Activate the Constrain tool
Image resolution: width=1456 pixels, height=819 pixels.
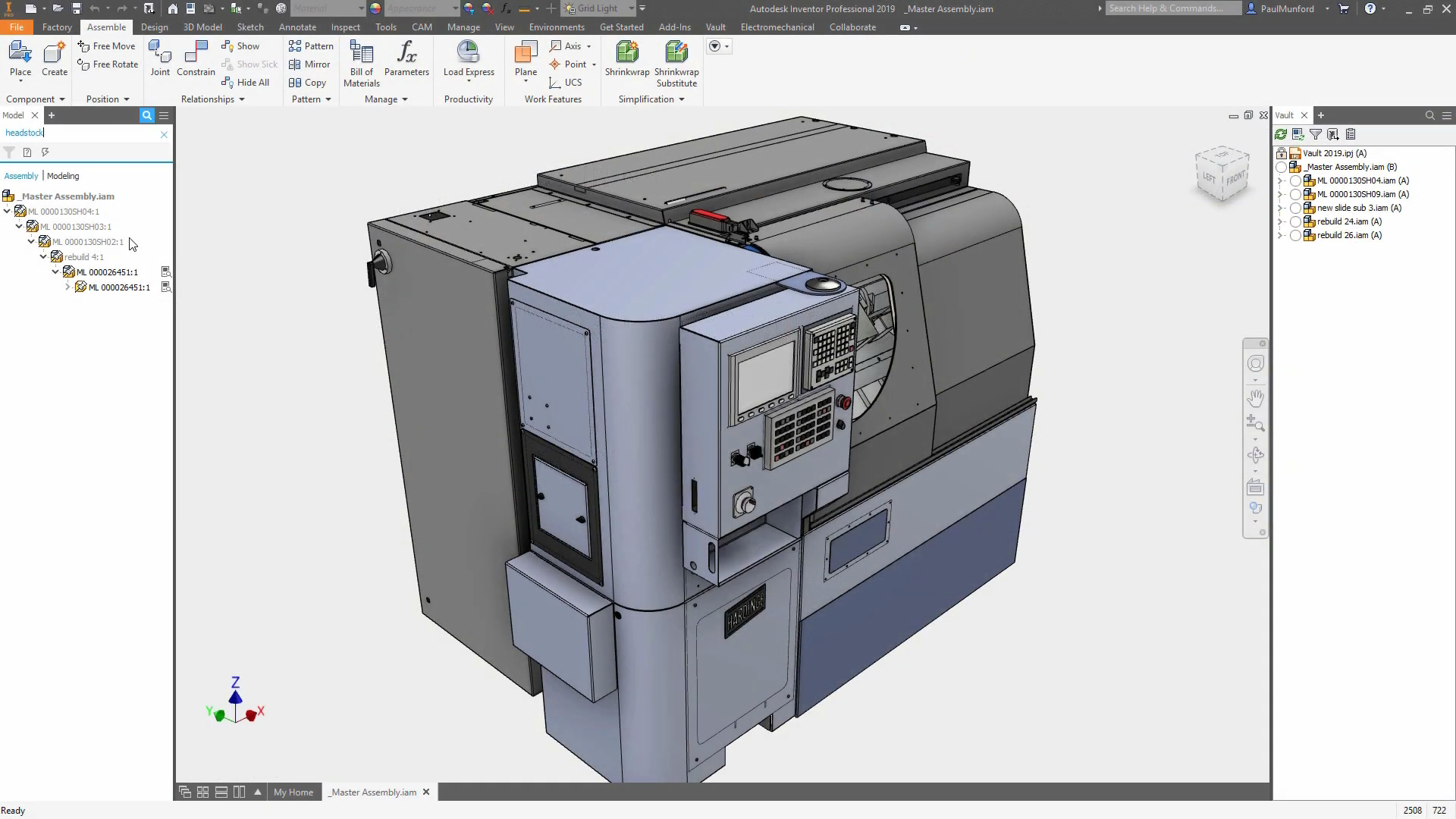(196, 59)
